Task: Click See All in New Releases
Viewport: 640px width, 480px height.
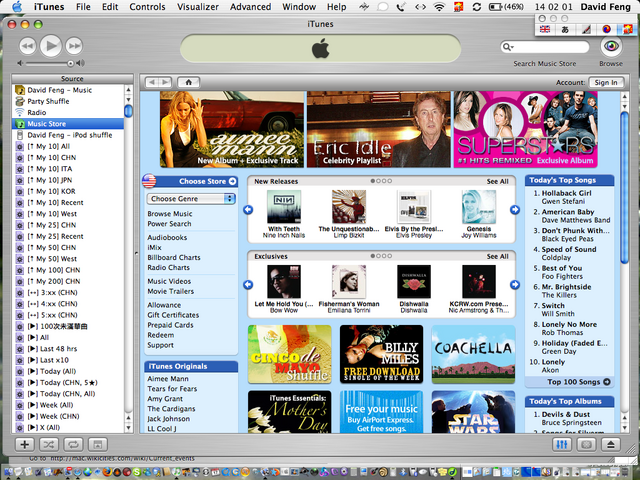Action: tap(498, 181)
